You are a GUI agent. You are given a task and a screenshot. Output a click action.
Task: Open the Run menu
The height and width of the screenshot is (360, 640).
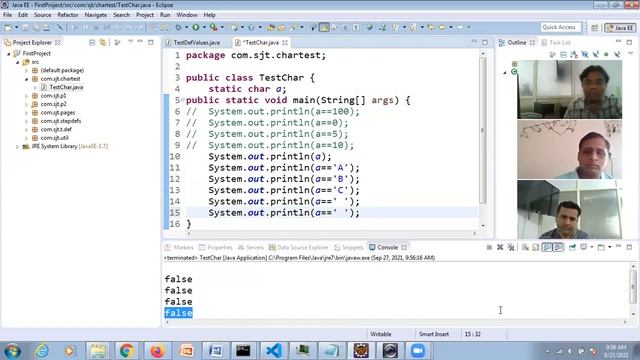point(165,15)
